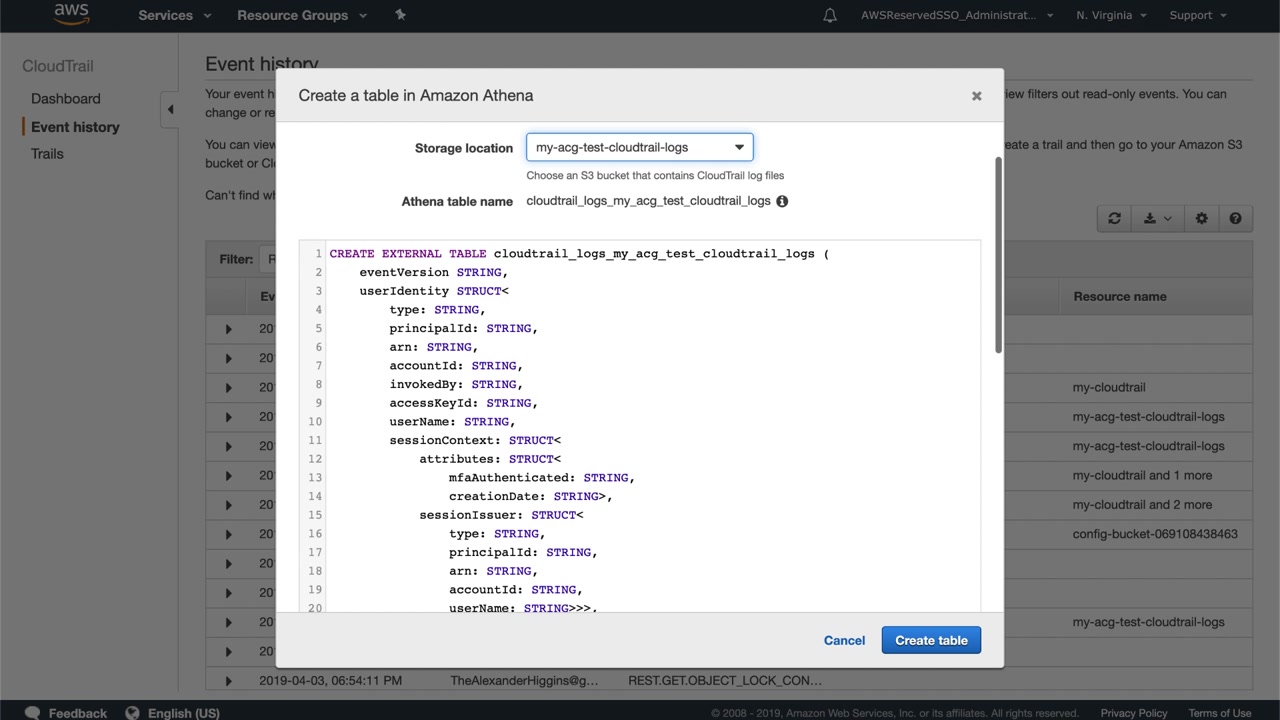Click the info icon beside Athena table name
The image size is (1280, 720).
point(782,201)
